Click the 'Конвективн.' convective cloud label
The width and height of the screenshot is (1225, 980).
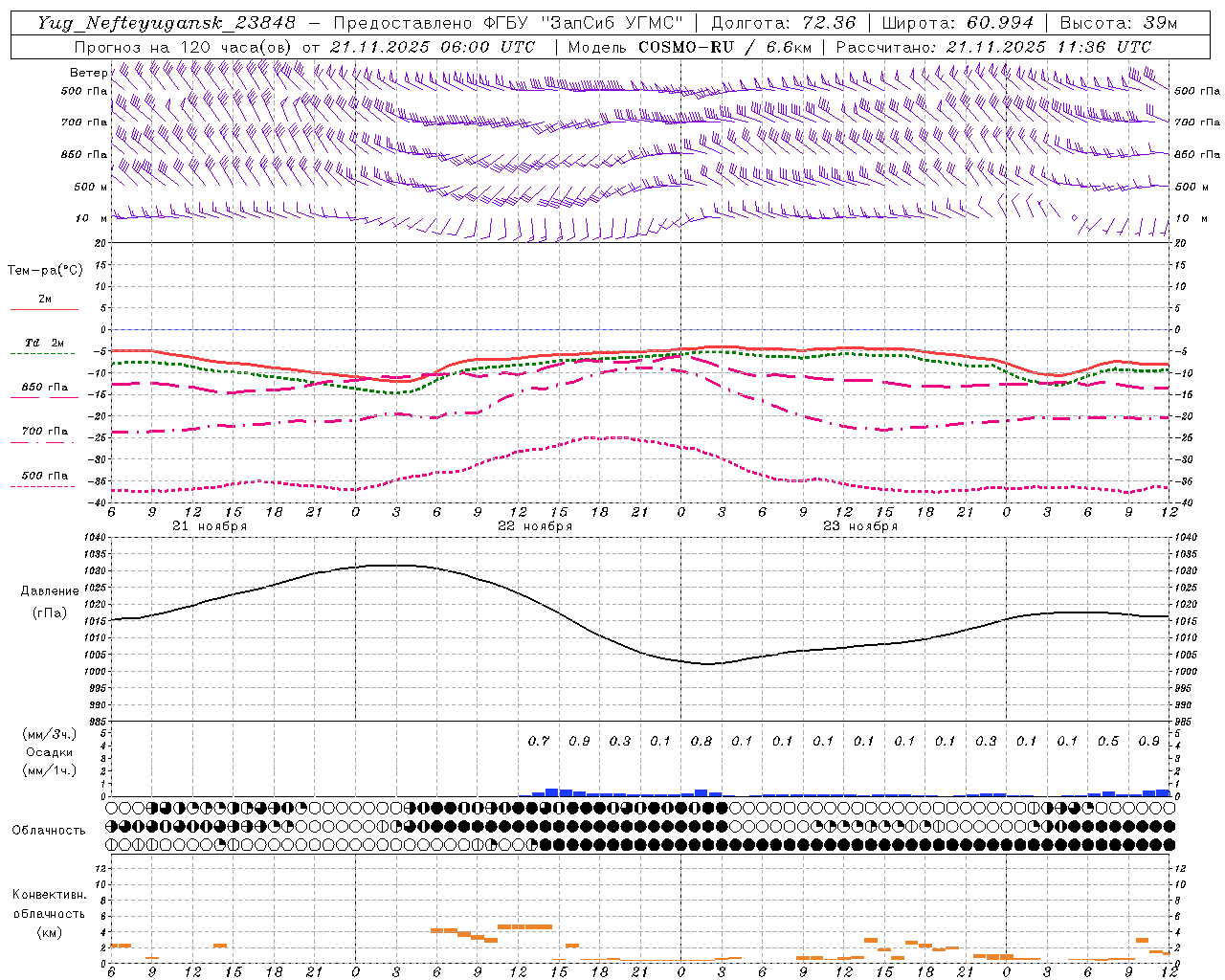[x=49, y=895]
